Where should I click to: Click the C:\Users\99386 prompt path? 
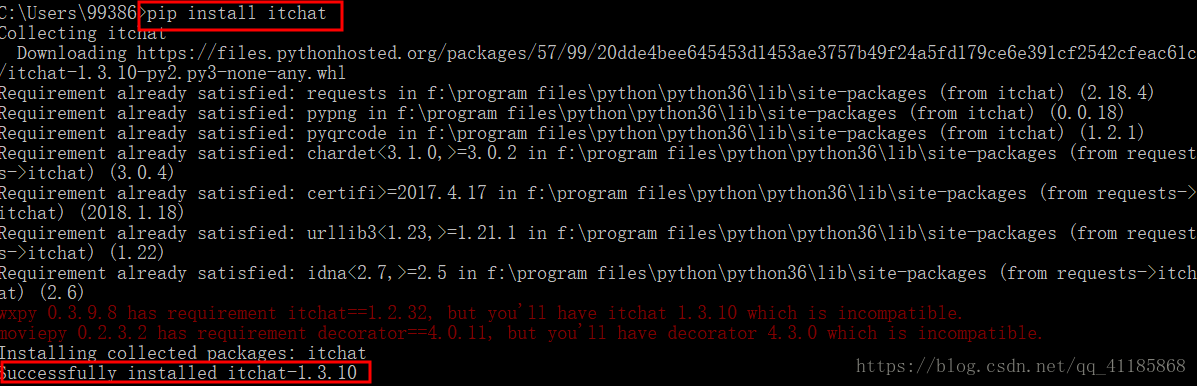point(69,13)
